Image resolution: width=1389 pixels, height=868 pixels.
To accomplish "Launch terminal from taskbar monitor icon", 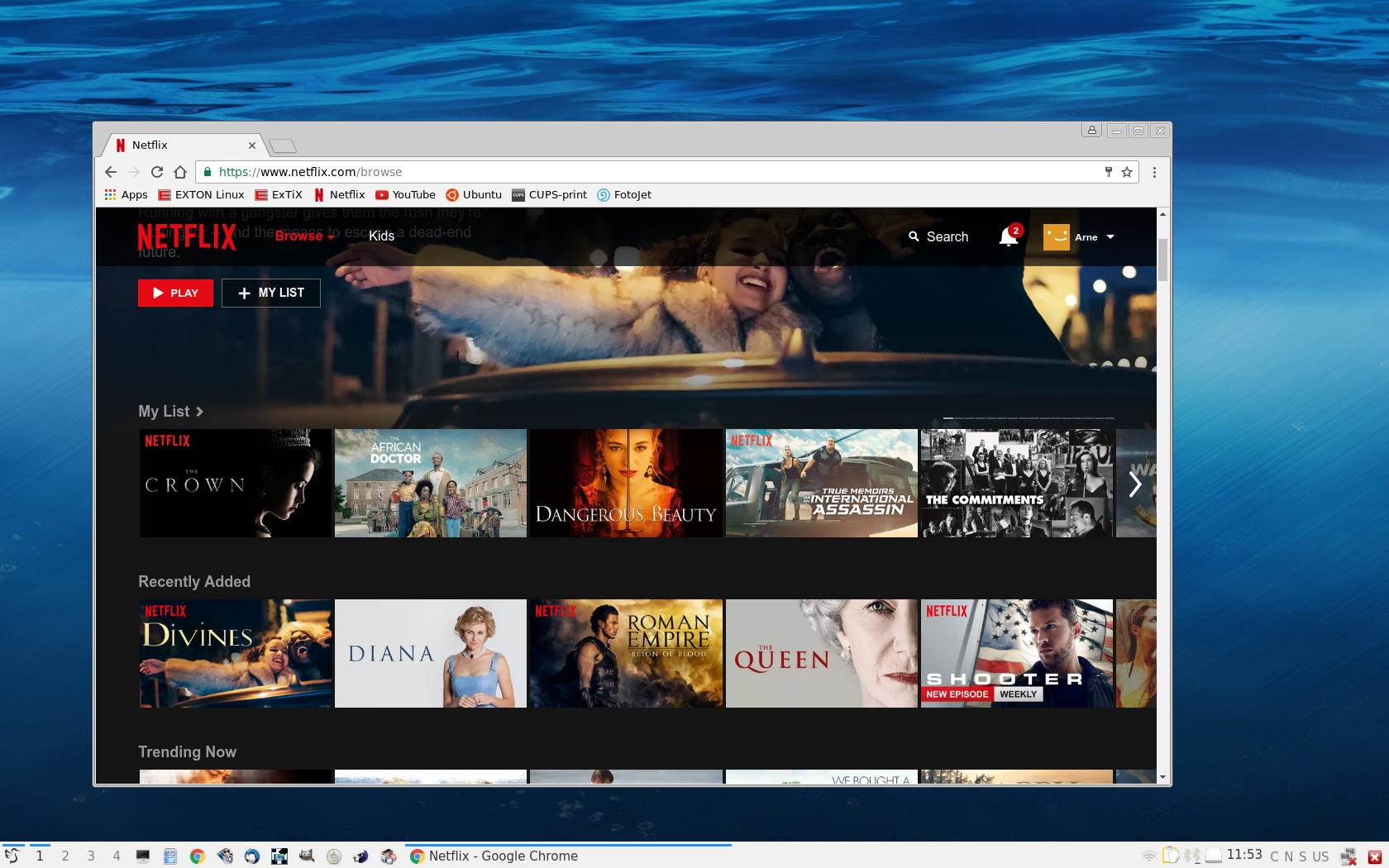I will click(143, 856).
